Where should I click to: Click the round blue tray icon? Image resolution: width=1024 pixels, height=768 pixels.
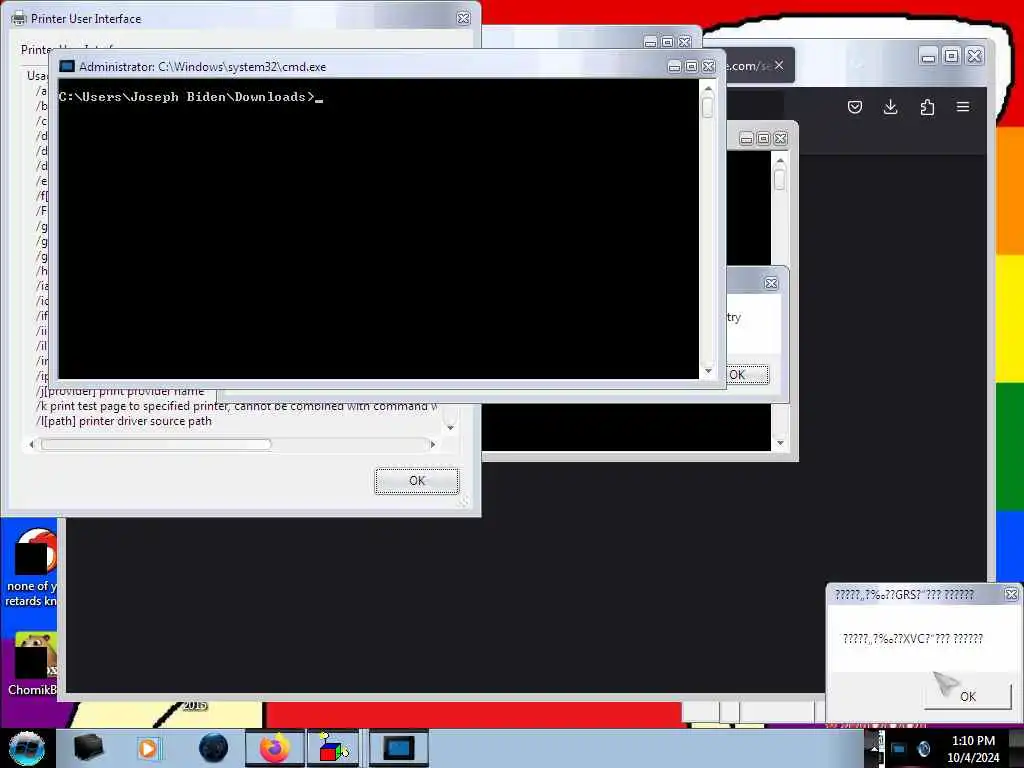tap(923, 749)
